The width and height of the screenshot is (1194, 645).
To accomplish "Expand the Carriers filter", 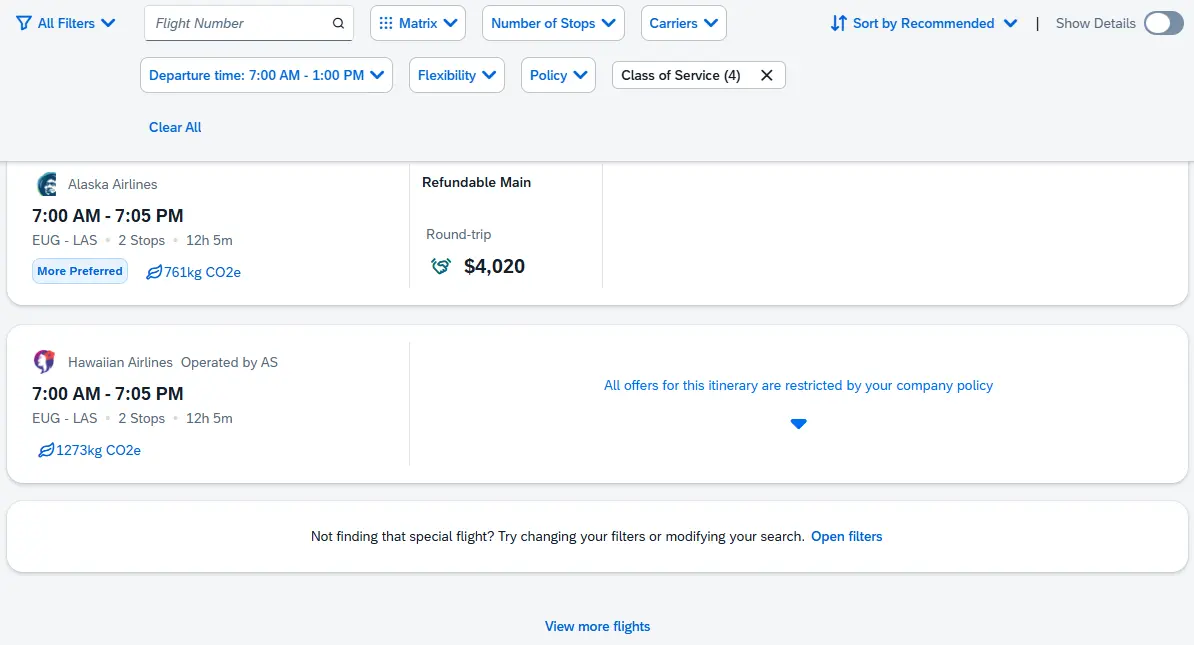I will pos(684,23).
